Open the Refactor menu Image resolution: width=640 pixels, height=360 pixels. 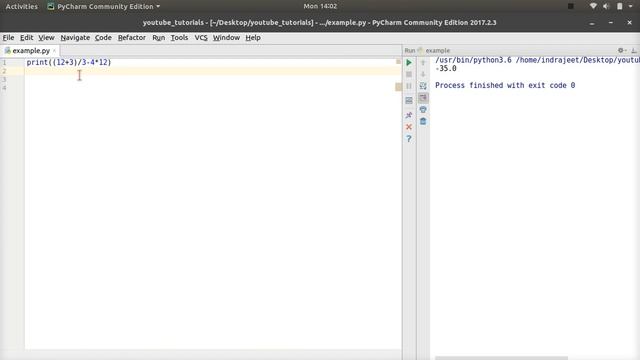(x=131, y=38)
